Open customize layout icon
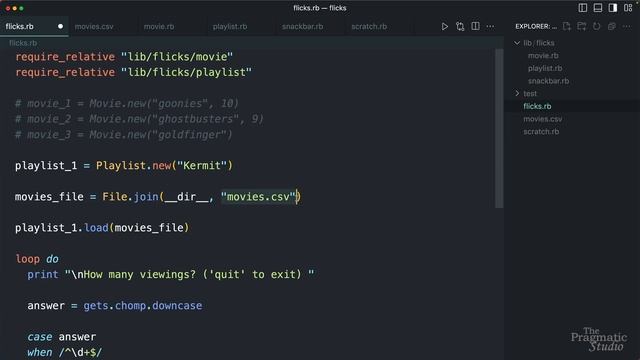This screenshot has width=640, height=360. point(628,8)
